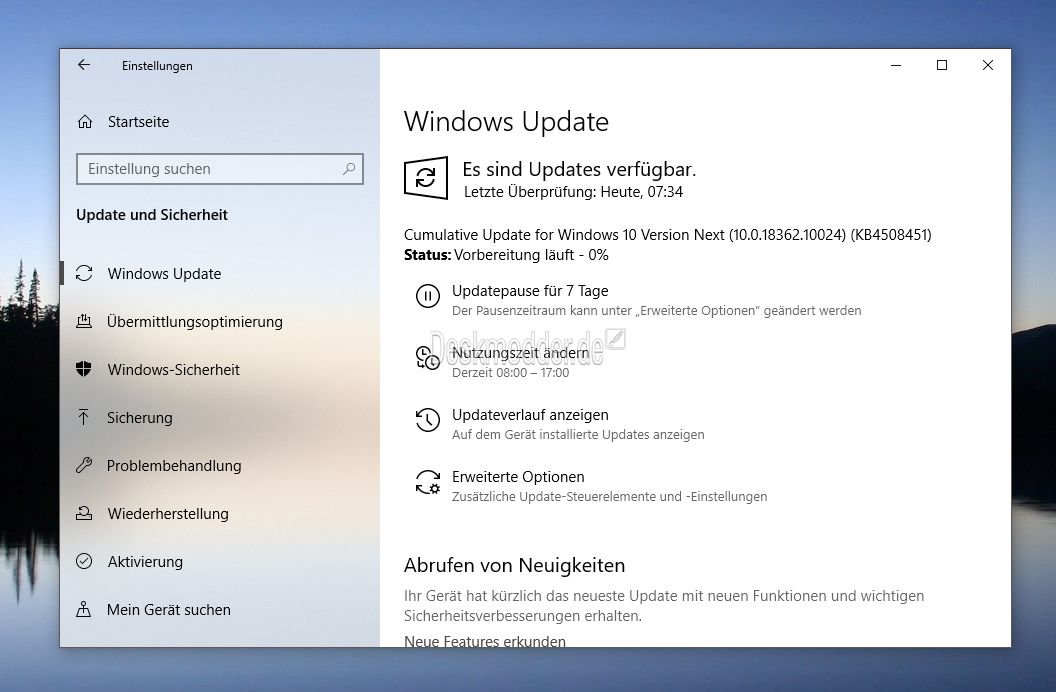The image size is (1056, 692).
Task: Open Erweiterte Optionen
Action: (x=518, y=477)
